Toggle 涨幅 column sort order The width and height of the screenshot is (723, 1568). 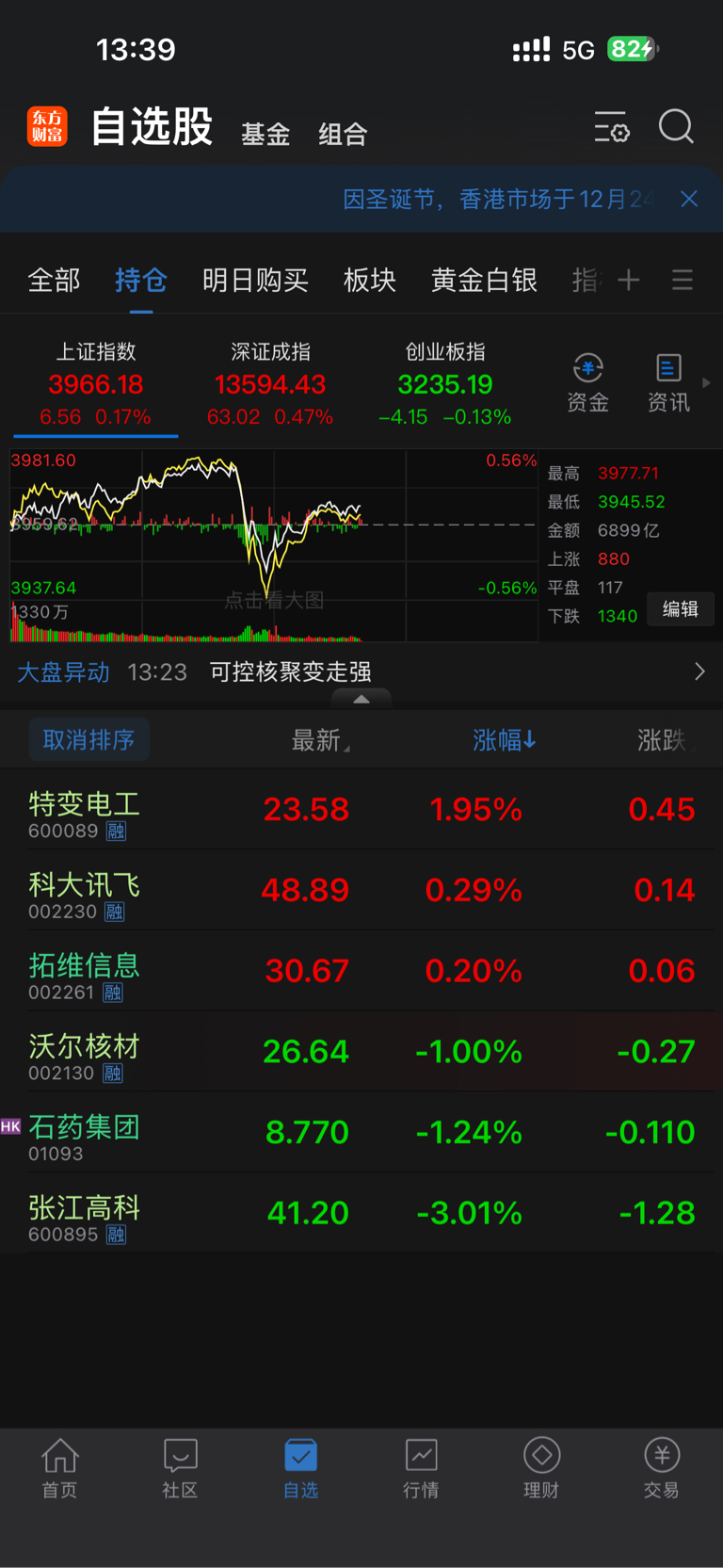[x=504, y=740]
